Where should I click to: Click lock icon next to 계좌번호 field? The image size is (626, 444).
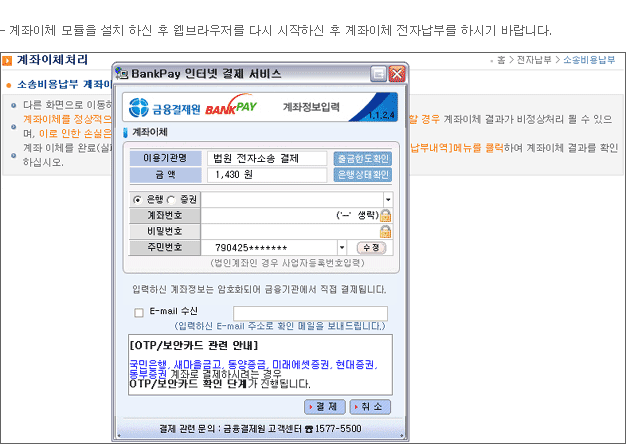385,216
